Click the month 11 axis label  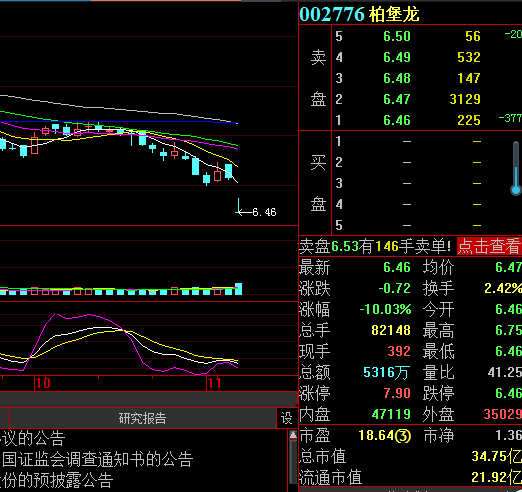coord(214,383)
